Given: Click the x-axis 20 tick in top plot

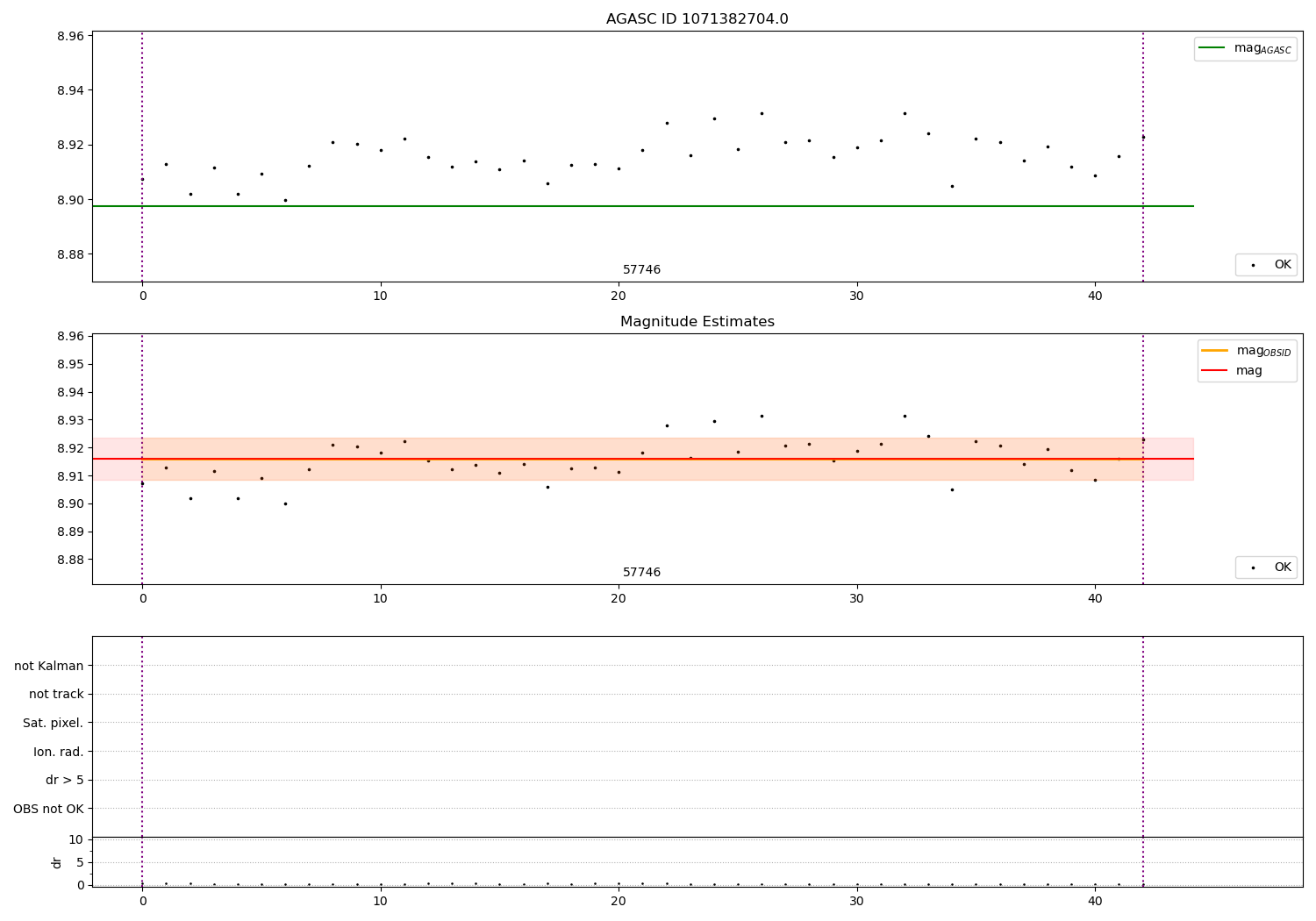Looking at the screenshot, I should pyautogui.click(x=619, y=296).
